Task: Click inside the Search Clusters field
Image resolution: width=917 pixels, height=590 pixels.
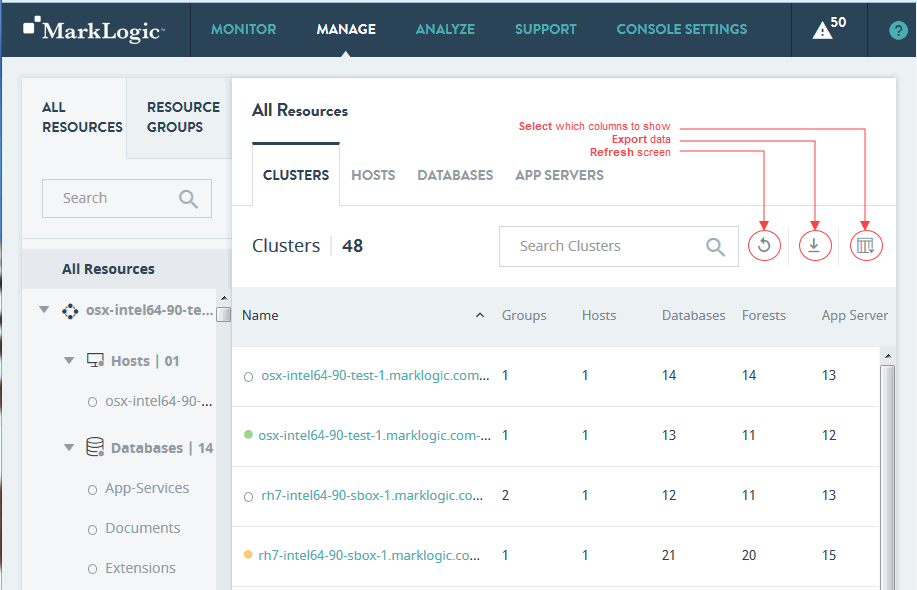Action: point(600,245)
